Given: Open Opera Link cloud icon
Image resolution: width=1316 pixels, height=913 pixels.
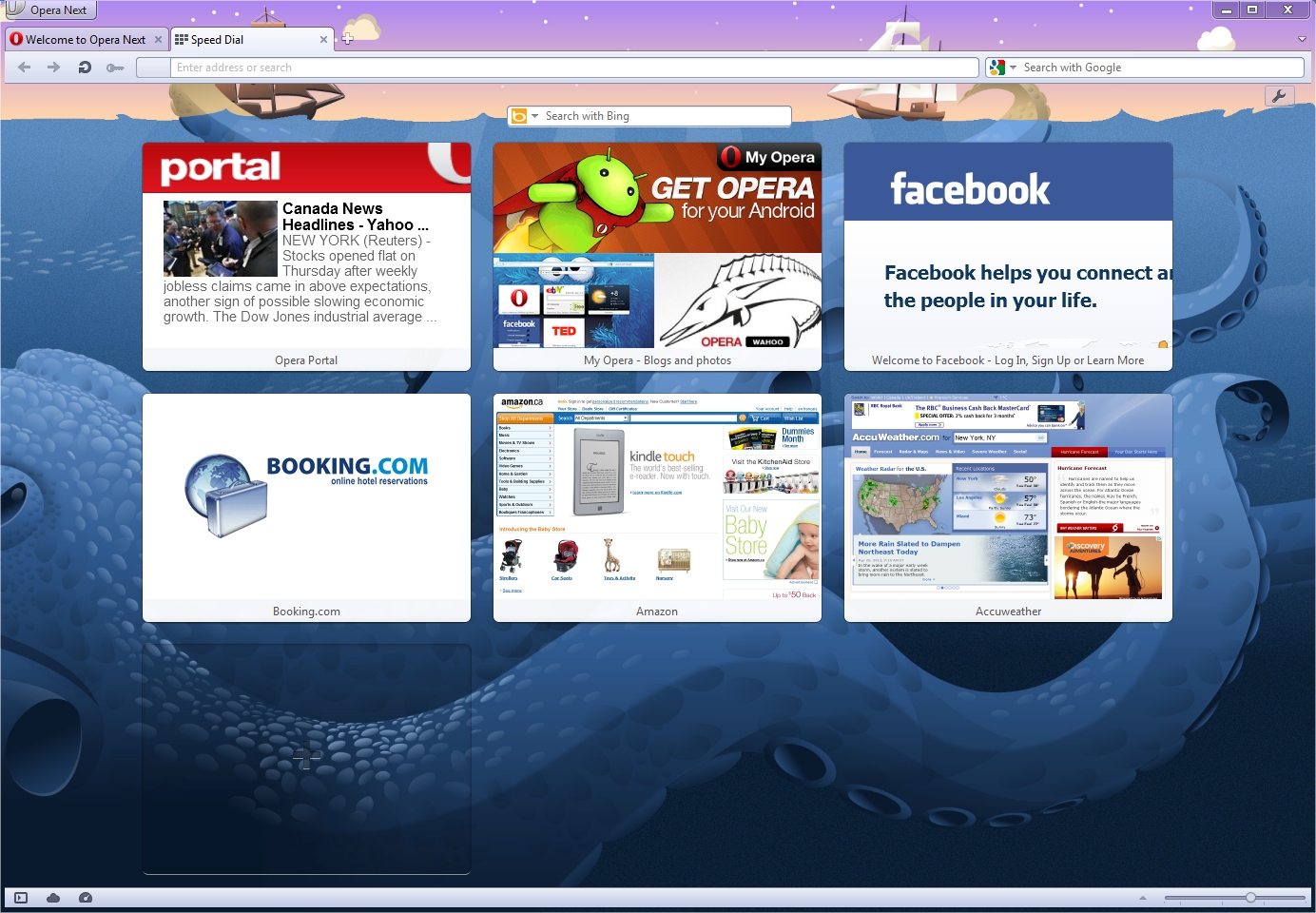Looking at the screenshot, I should (x=53, y=898).
